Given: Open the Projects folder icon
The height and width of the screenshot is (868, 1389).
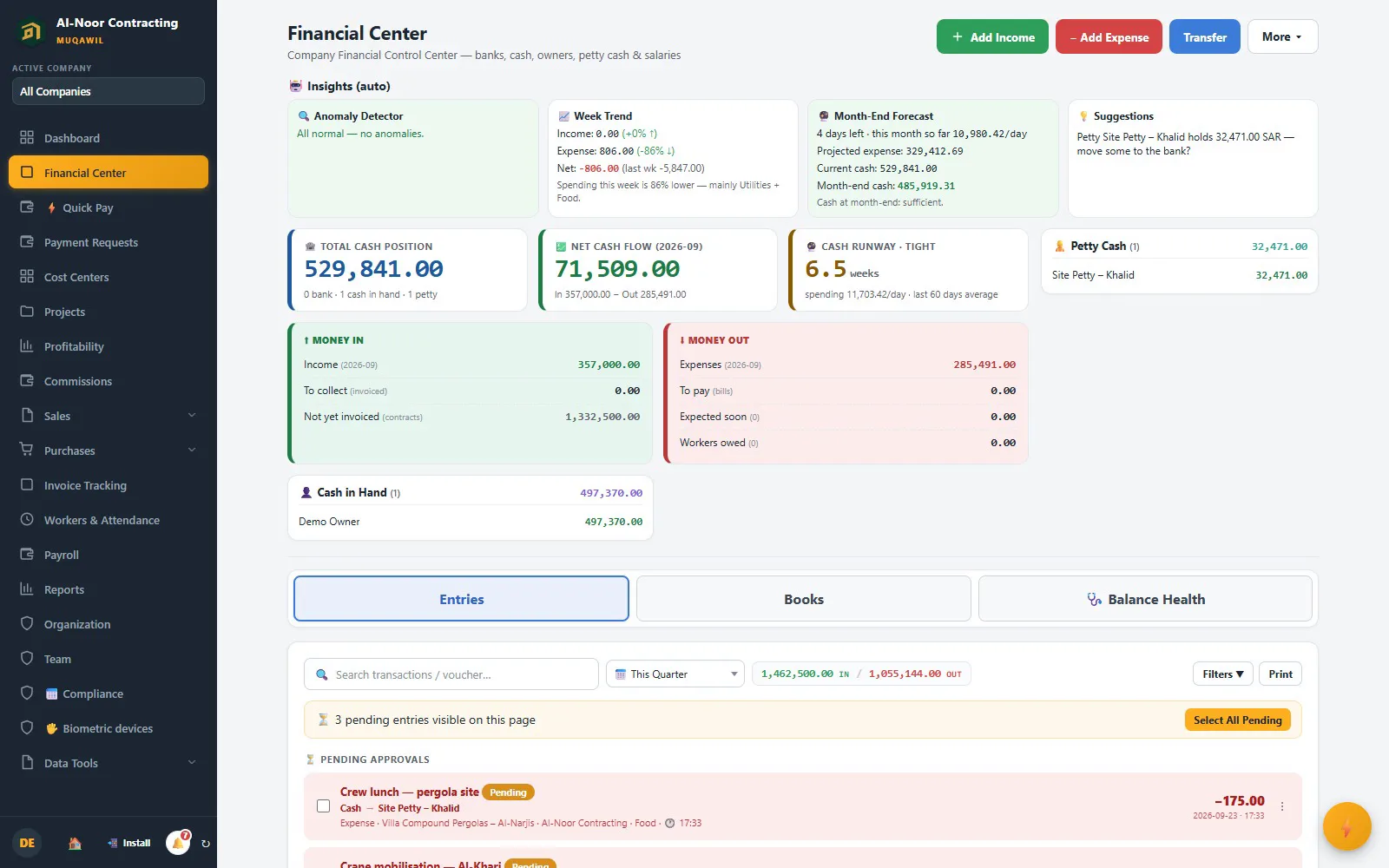Looking at the screenshot, I should 27,312.
